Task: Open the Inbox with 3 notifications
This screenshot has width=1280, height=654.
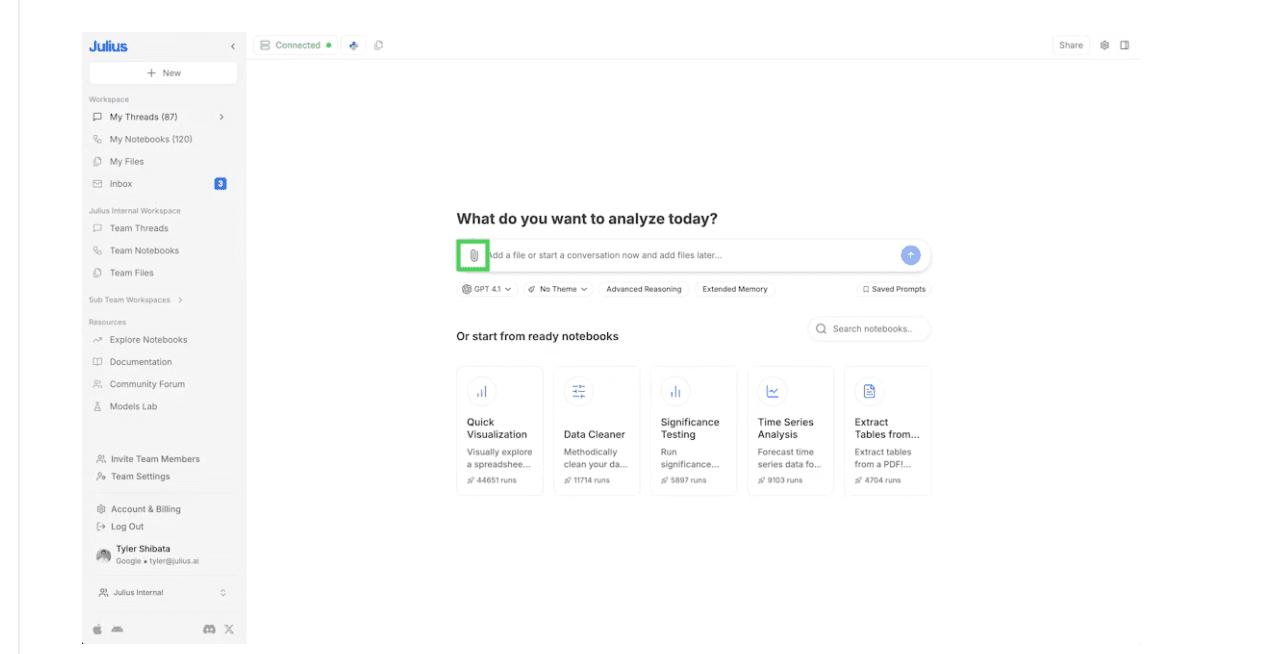Action: click(121, 183)
